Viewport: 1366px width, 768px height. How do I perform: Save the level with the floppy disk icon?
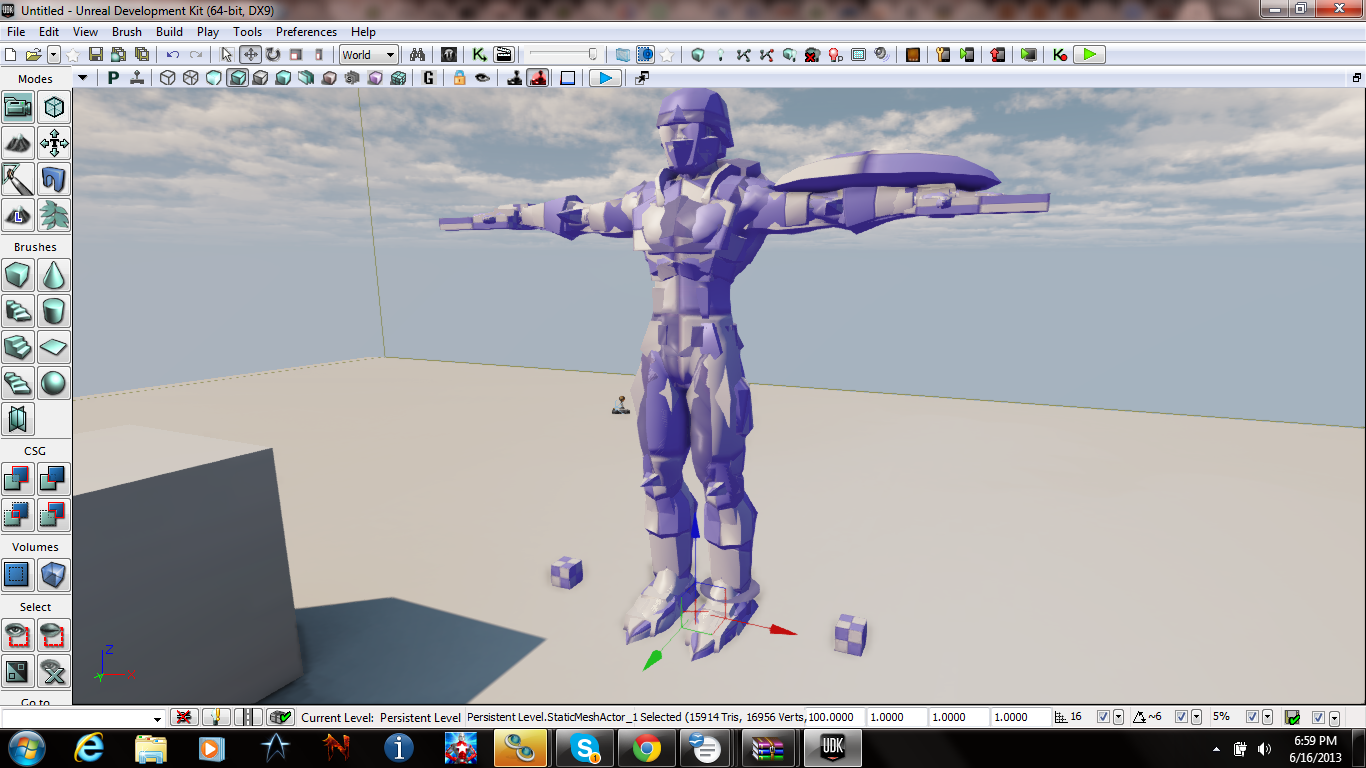96,55
